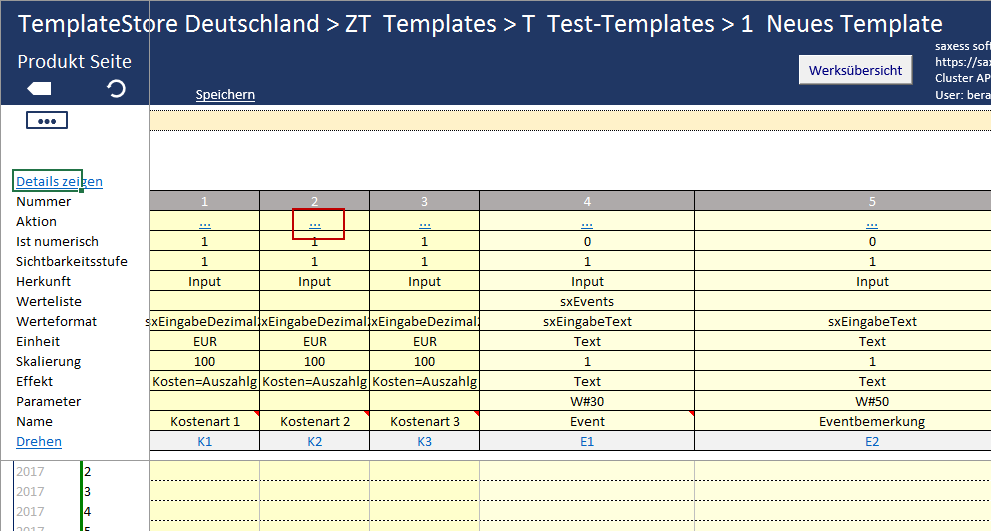This screenshot has width=991, height=531.
Task: Click the circular refresh icon
Action: pyautogui.click(x=116, y=89)
